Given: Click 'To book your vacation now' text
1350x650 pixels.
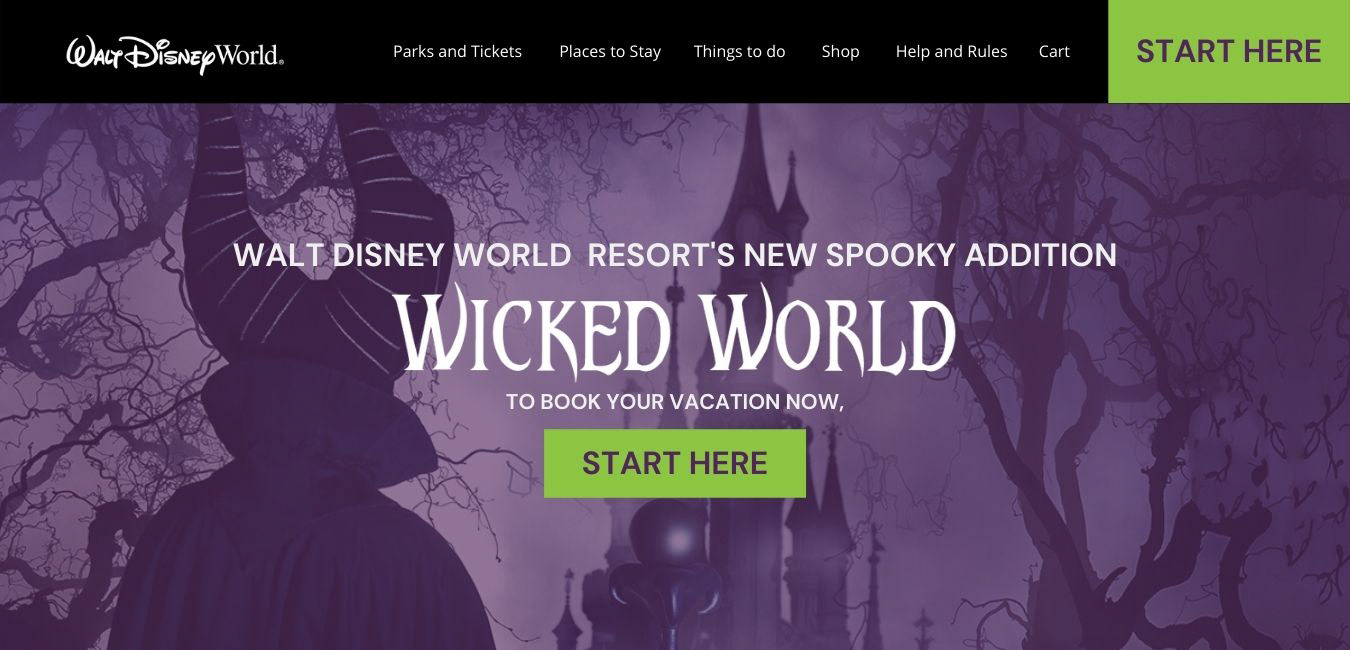Looking at the screenshot, I should point(675,402).
